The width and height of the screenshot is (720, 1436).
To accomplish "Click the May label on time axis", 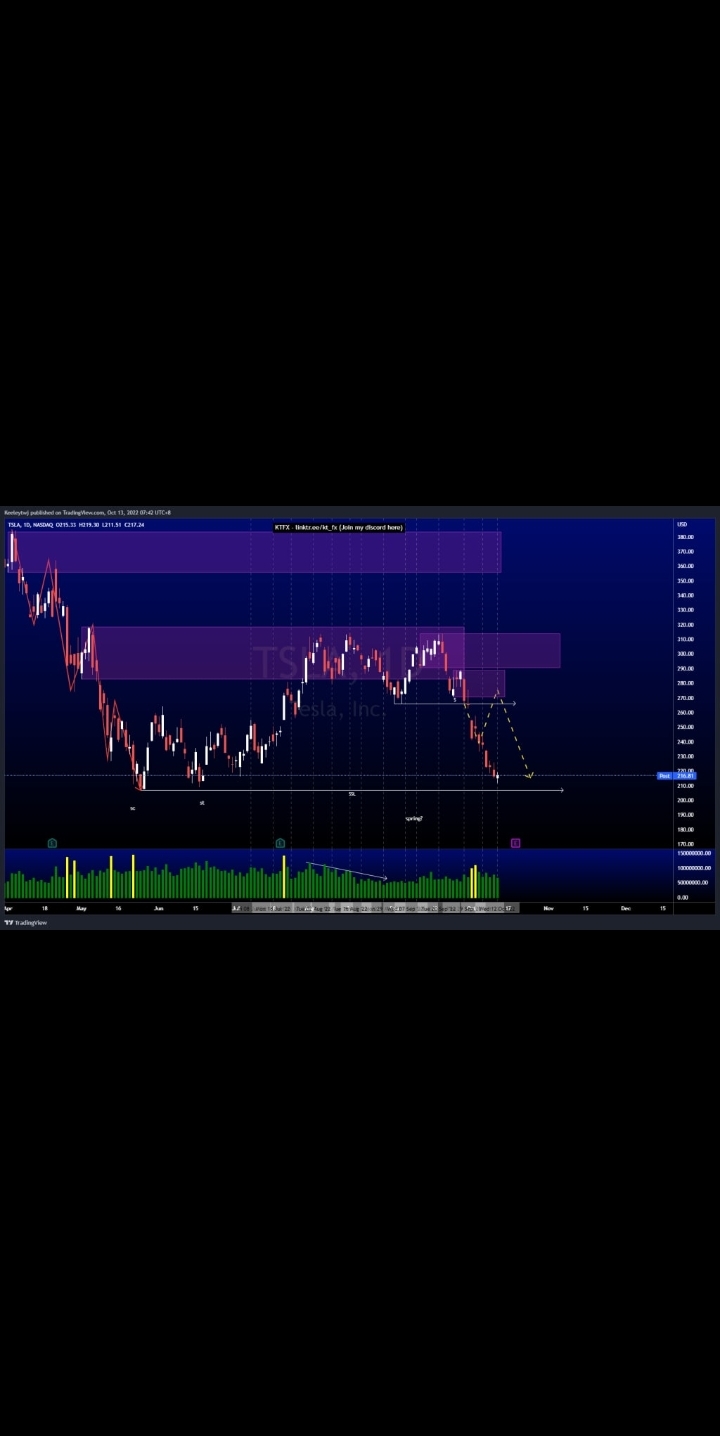I will point(81,908).
